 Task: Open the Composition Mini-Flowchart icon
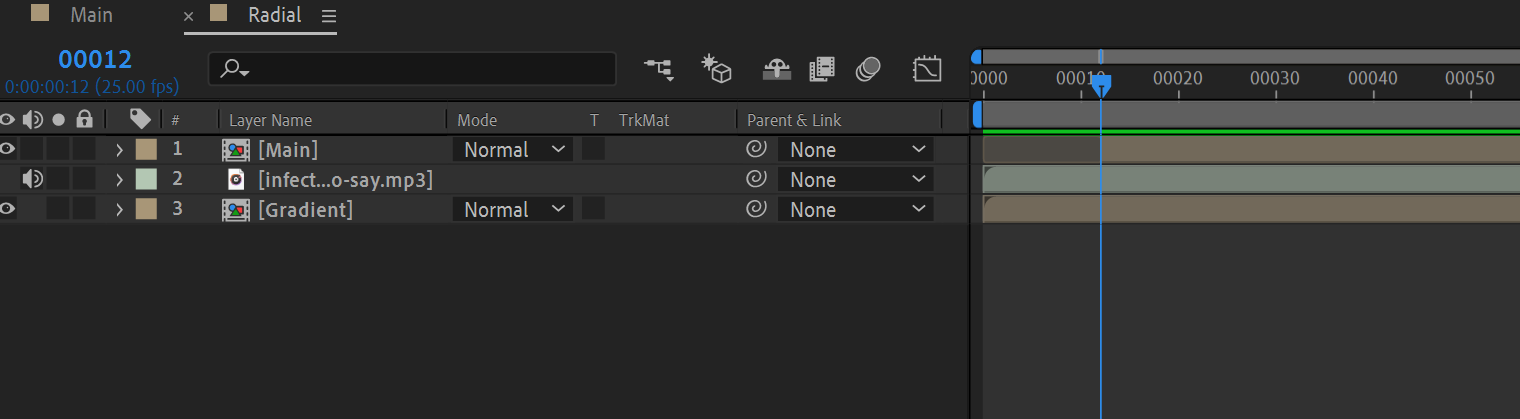[658, 68]
